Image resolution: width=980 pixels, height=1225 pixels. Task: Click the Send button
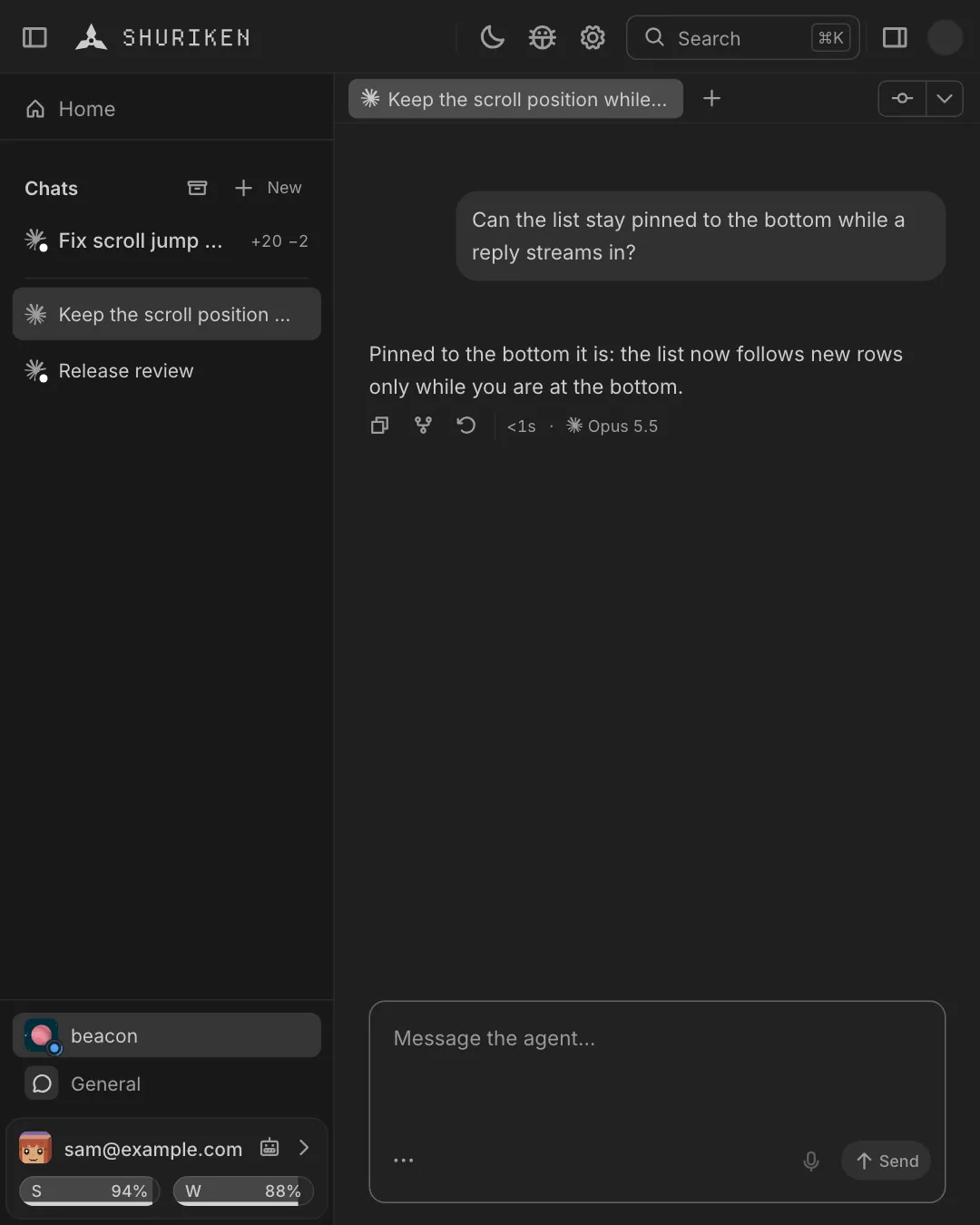coord(887,1161)
